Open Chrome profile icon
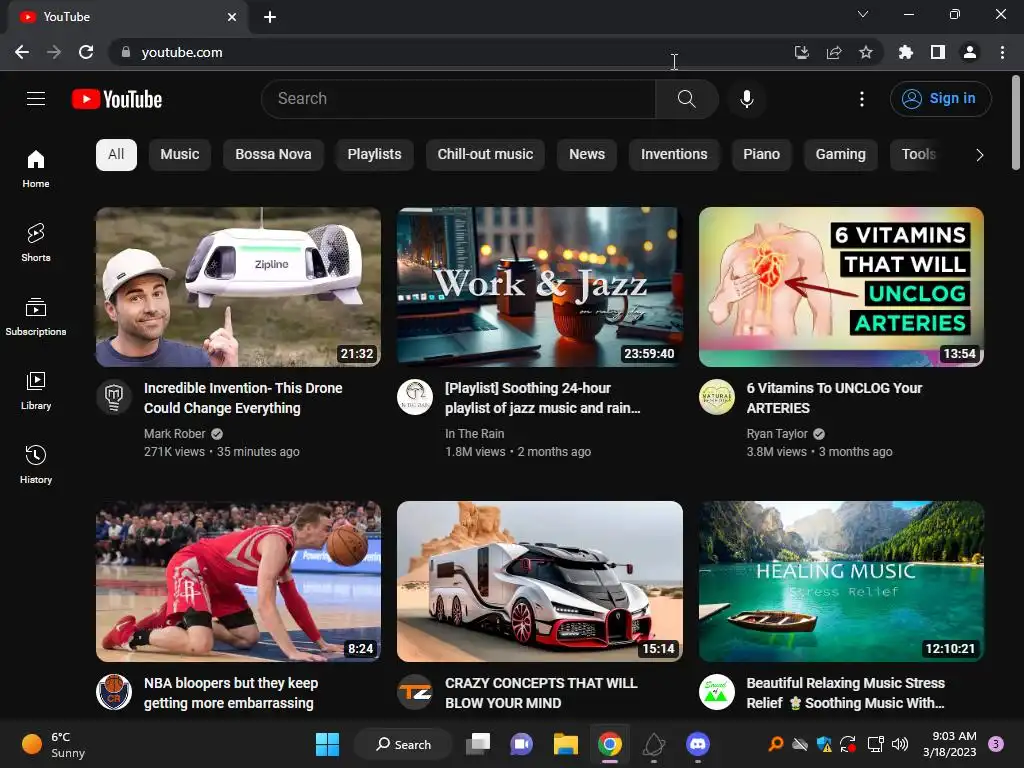This screenshot has height=768, width=1024. (x=969, y=52)
